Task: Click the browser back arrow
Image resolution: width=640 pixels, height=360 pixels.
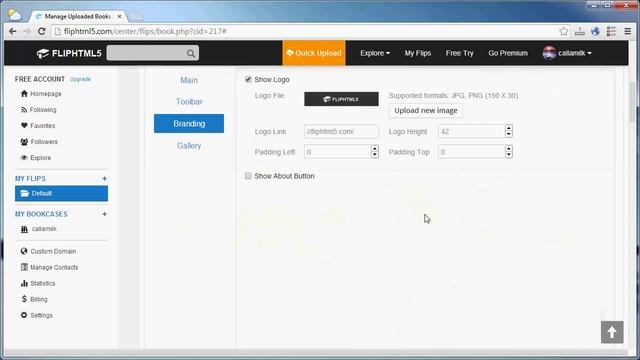Action: [x=13, y=31]
